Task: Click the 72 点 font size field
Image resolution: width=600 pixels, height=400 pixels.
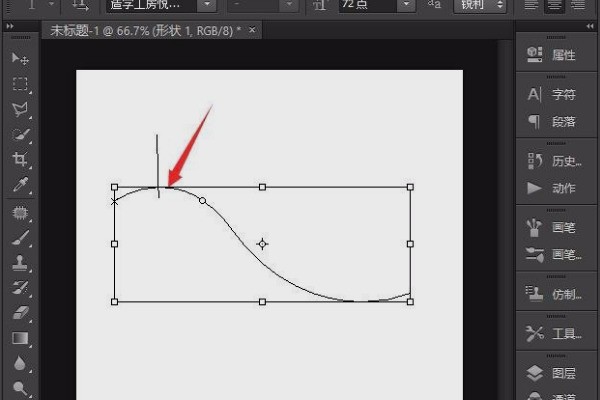Action: (368, 5)
